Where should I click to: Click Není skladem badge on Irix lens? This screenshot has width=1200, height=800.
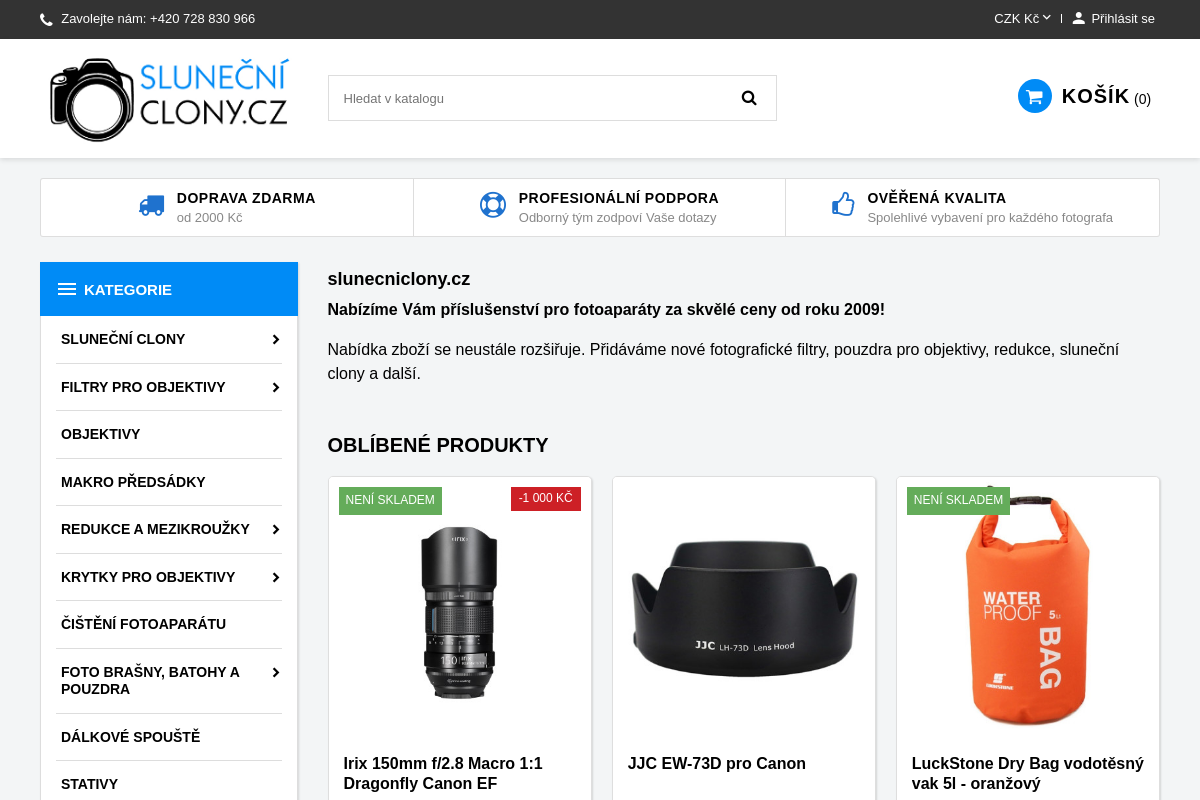[390, 500]
